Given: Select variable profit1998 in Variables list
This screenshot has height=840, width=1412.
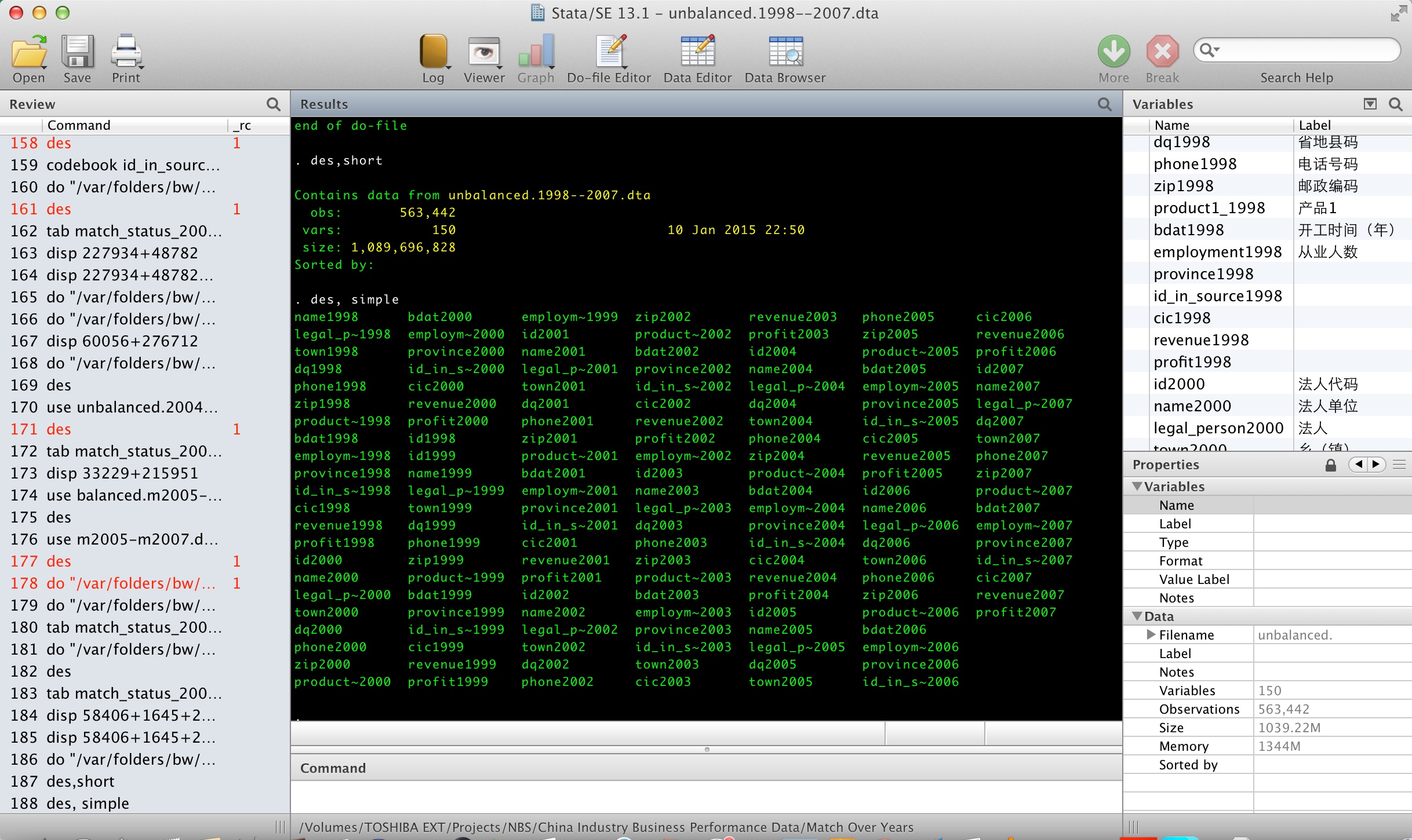Looking at the screenshot, I should (x=1267, y=362).
